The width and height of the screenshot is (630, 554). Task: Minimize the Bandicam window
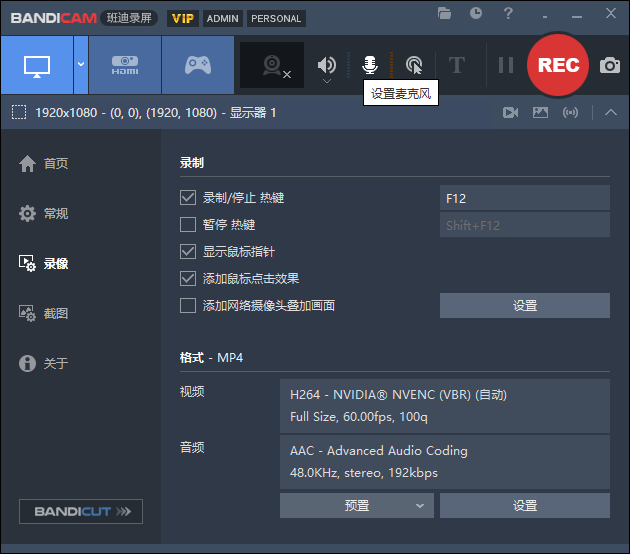577,16
